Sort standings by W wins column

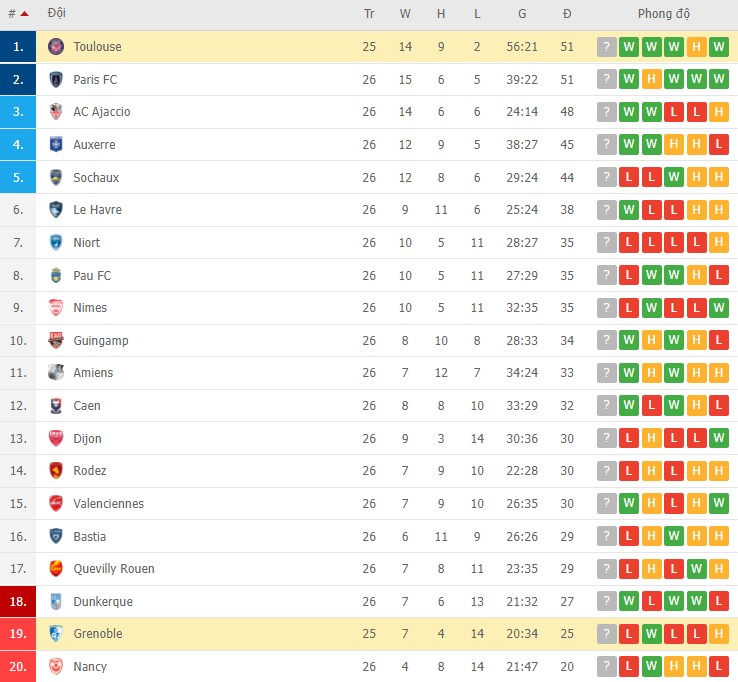[405, 14]
